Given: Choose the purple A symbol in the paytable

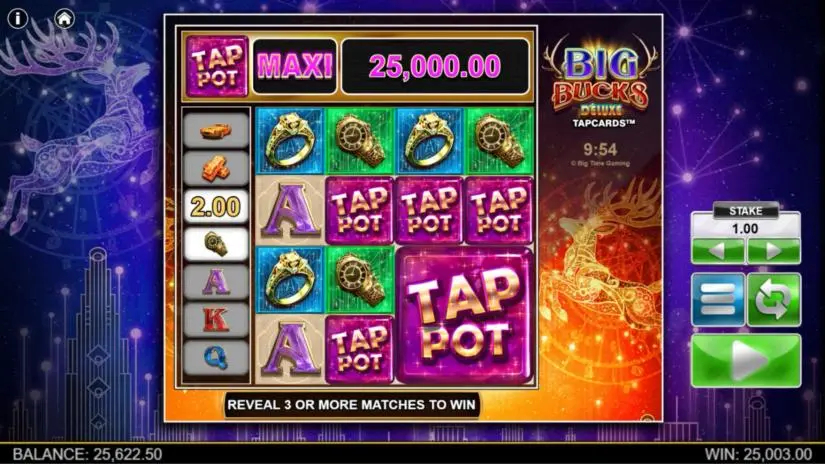Looking at the screenshot, I should 216,283.
